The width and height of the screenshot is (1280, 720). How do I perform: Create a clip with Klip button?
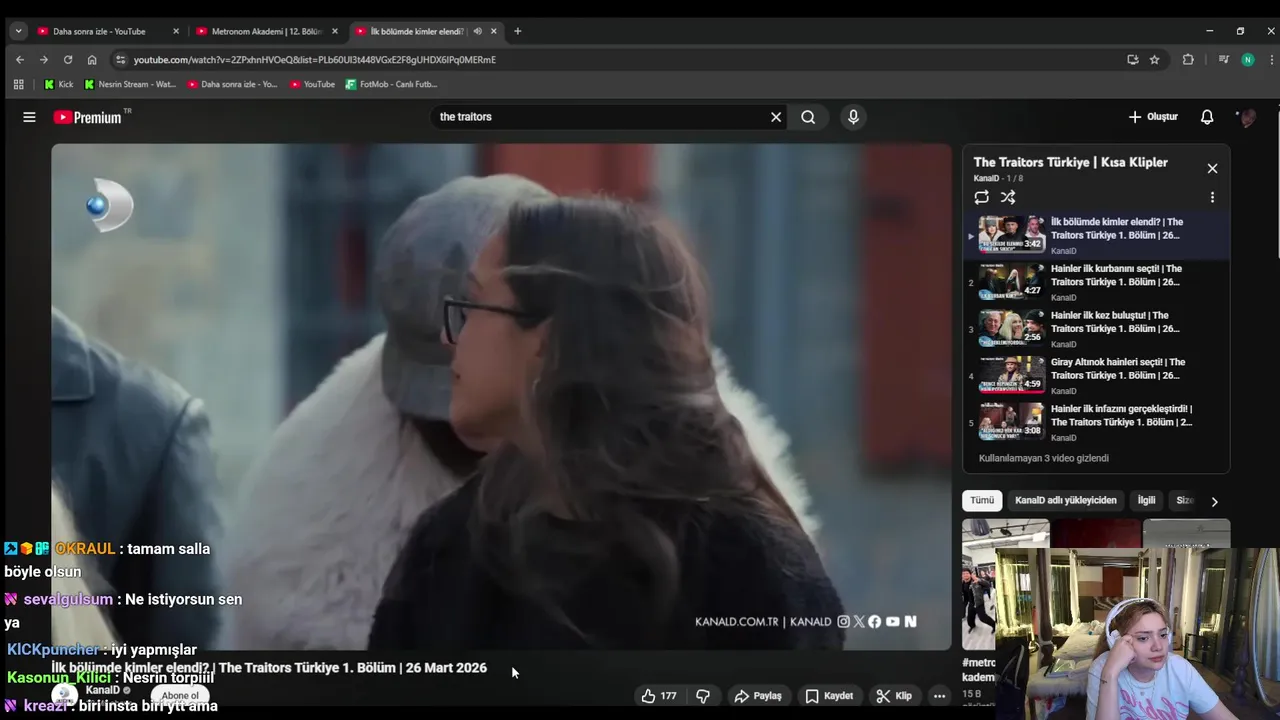coord(894,696)
